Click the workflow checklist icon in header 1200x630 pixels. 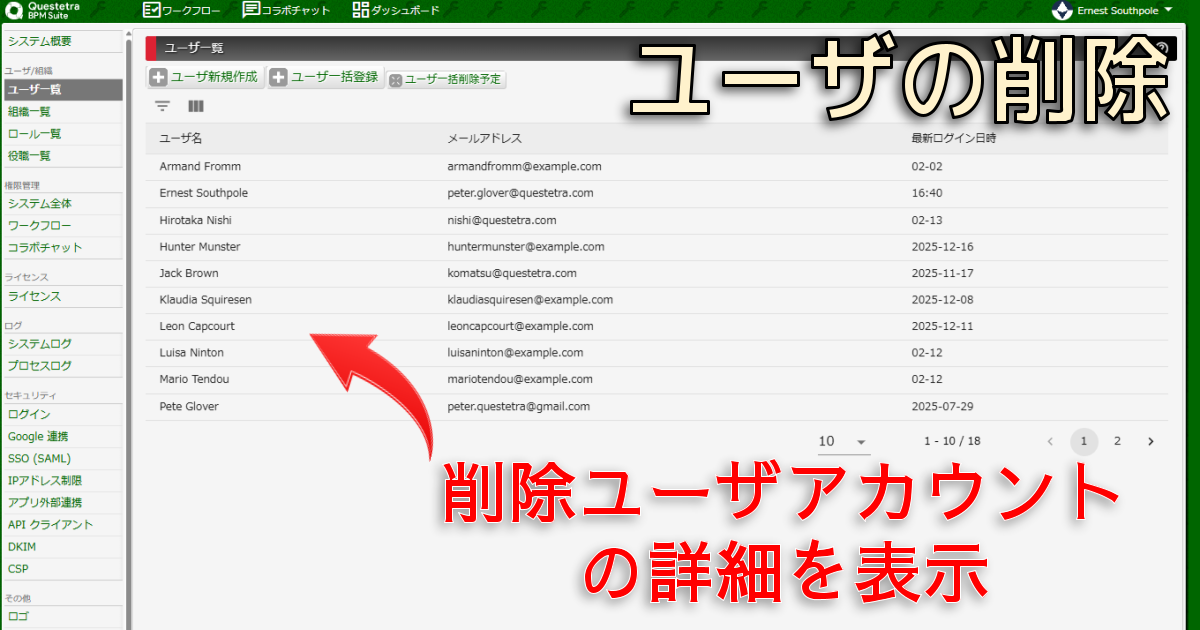151,11
